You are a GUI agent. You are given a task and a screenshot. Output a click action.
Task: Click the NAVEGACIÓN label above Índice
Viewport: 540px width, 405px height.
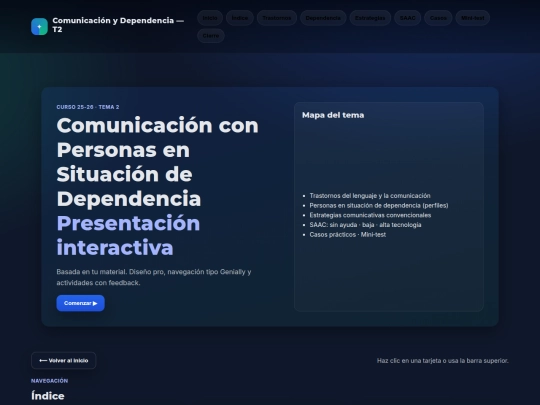(50, 381)
